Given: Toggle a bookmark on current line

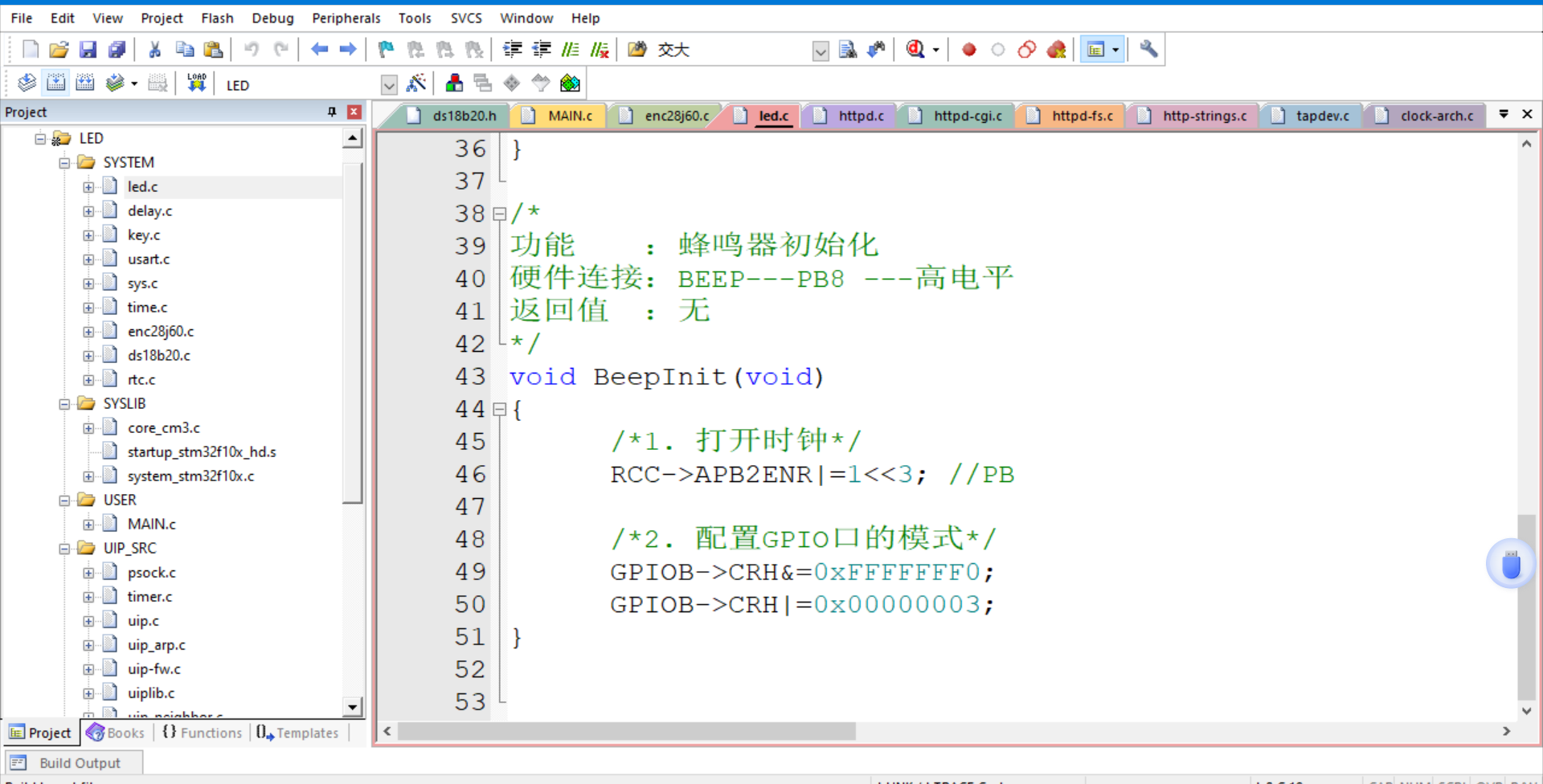Looking at the screenshot, I should 385,49.
